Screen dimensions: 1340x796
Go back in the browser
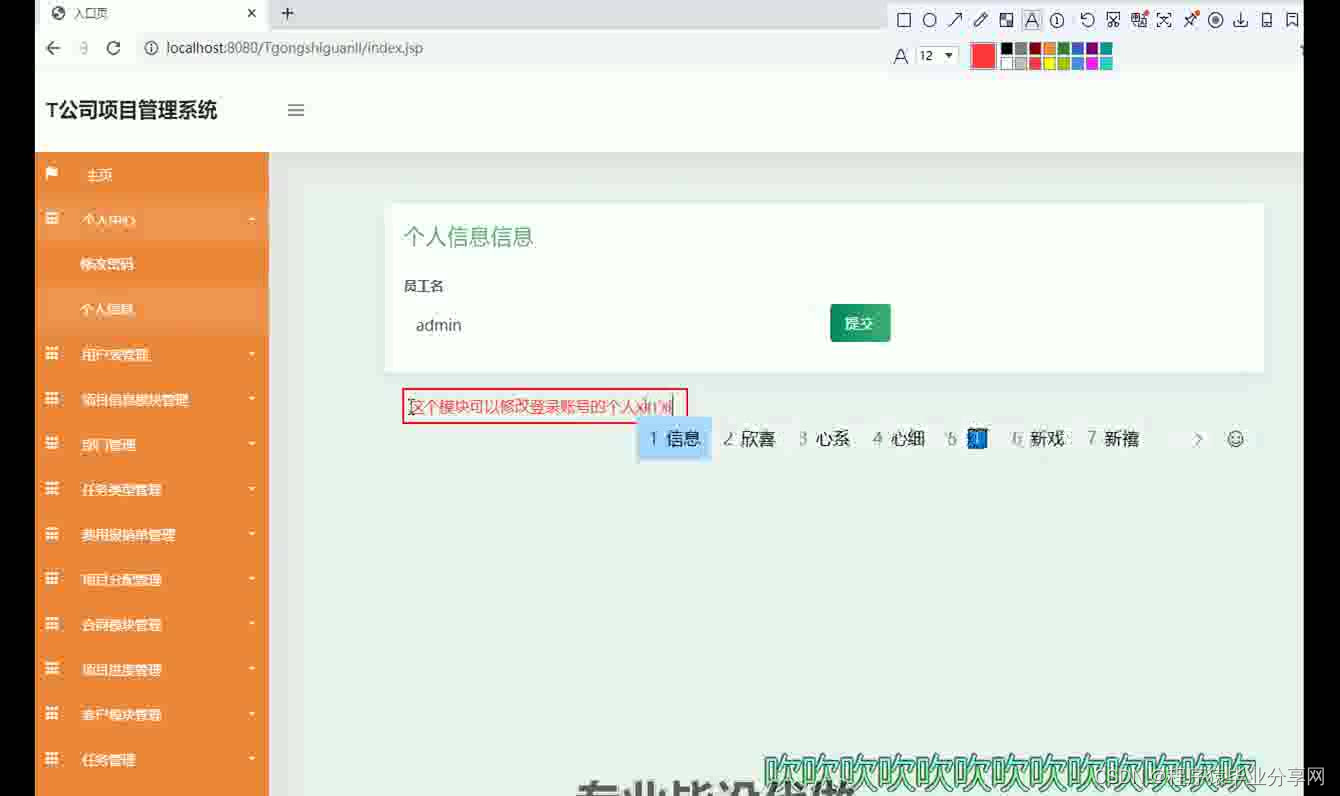click(54, 48)
